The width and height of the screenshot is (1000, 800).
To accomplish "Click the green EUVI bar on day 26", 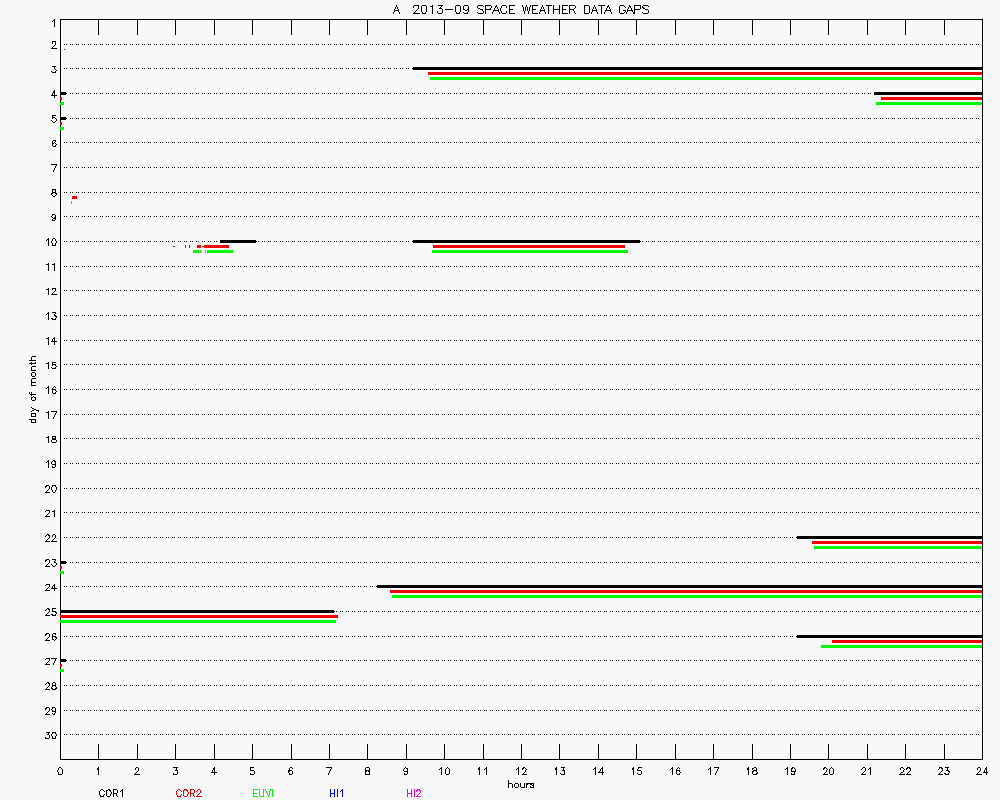I will (x=901, y=646).
